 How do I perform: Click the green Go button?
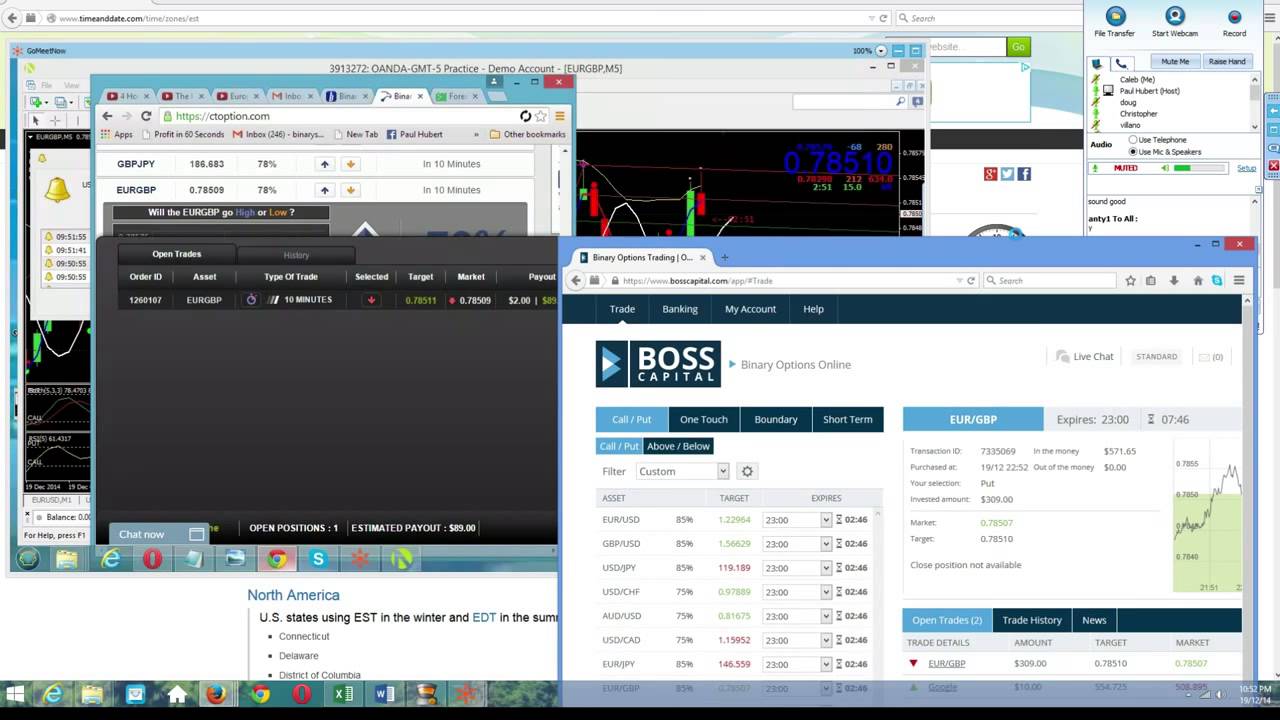[x=1018, y=47]
